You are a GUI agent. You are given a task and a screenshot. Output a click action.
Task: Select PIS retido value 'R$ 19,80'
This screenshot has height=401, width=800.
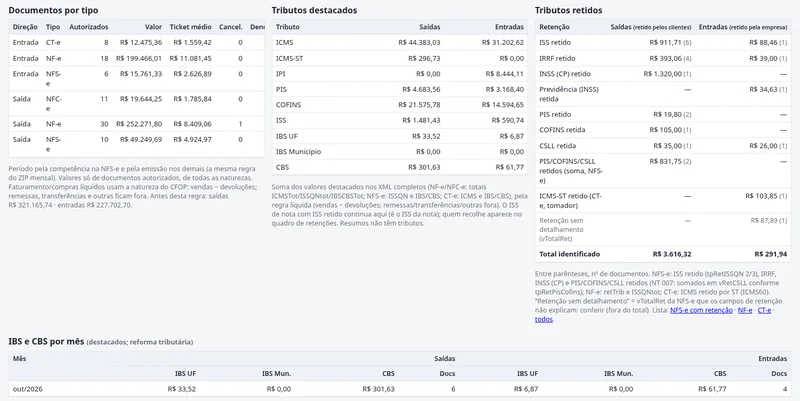tap(667, 114)
